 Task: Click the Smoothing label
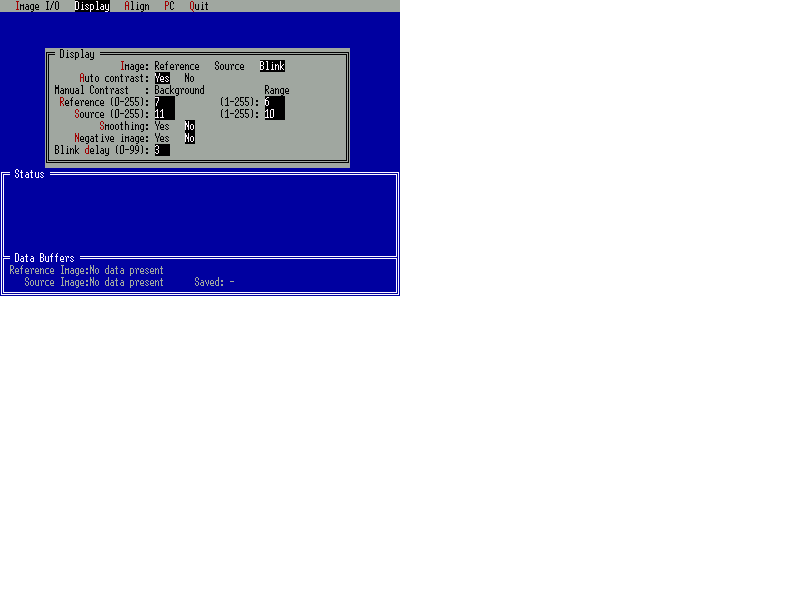click(124, 126)
